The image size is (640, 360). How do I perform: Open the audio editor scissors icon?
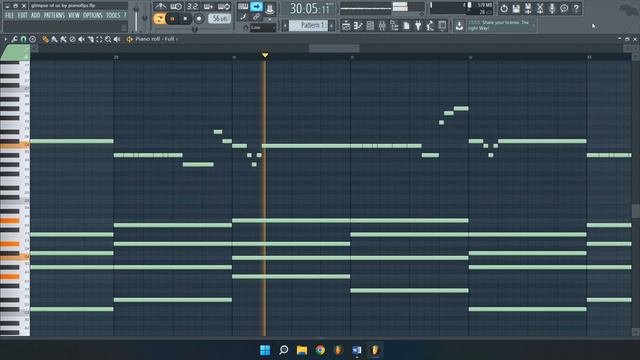[x=540, y=8]
